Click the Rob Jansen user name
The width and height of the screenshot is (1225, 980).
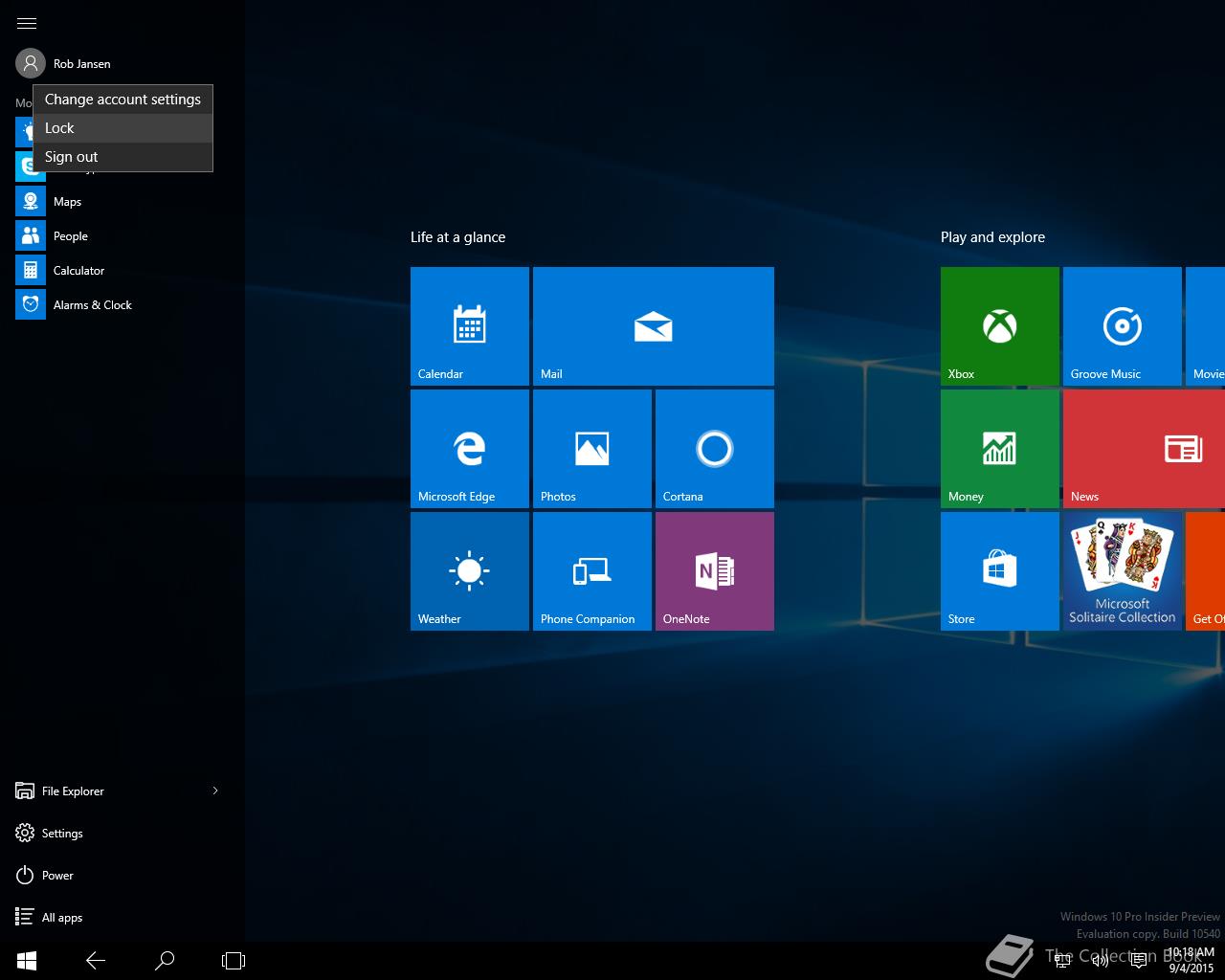(82, 64)
